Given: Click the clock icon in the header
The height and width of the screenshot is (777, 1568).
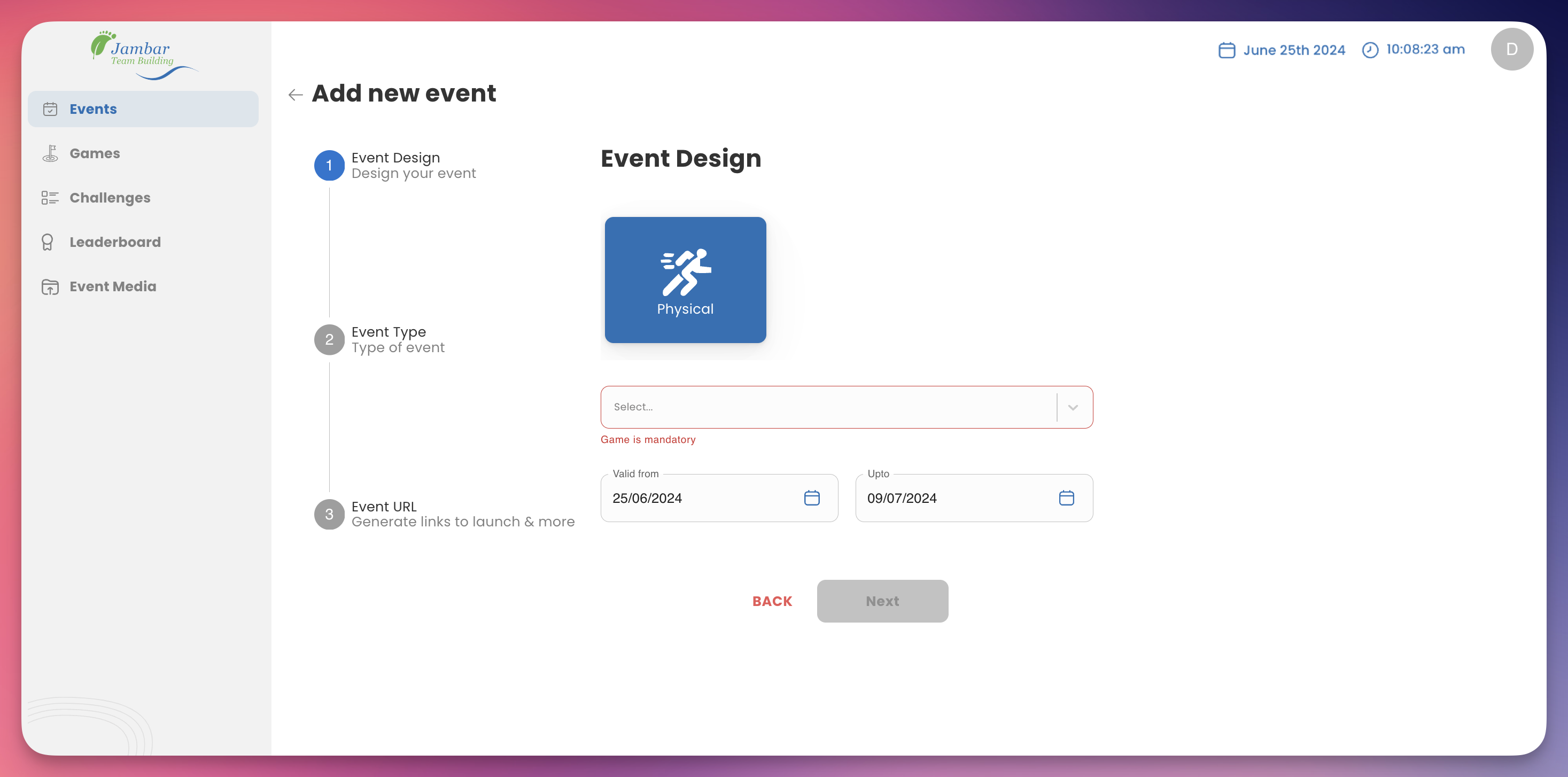Looking at the screenshot, I should coord(1370,50).
